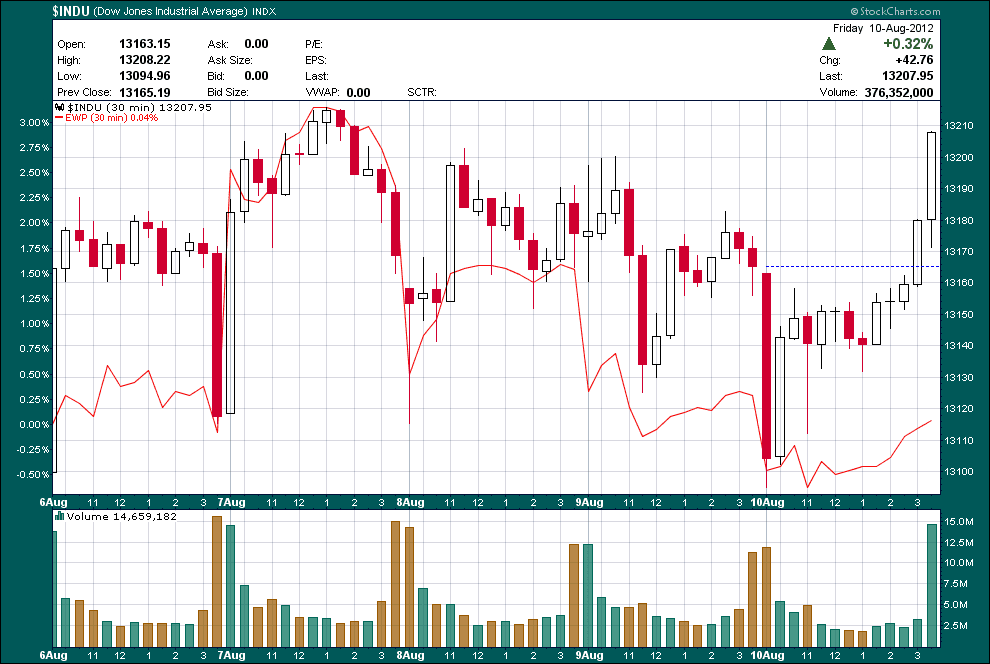The image size is (990, 664).
Task: Click the Volume 14,659,182 panel legend
Action: tap(122, 516)
